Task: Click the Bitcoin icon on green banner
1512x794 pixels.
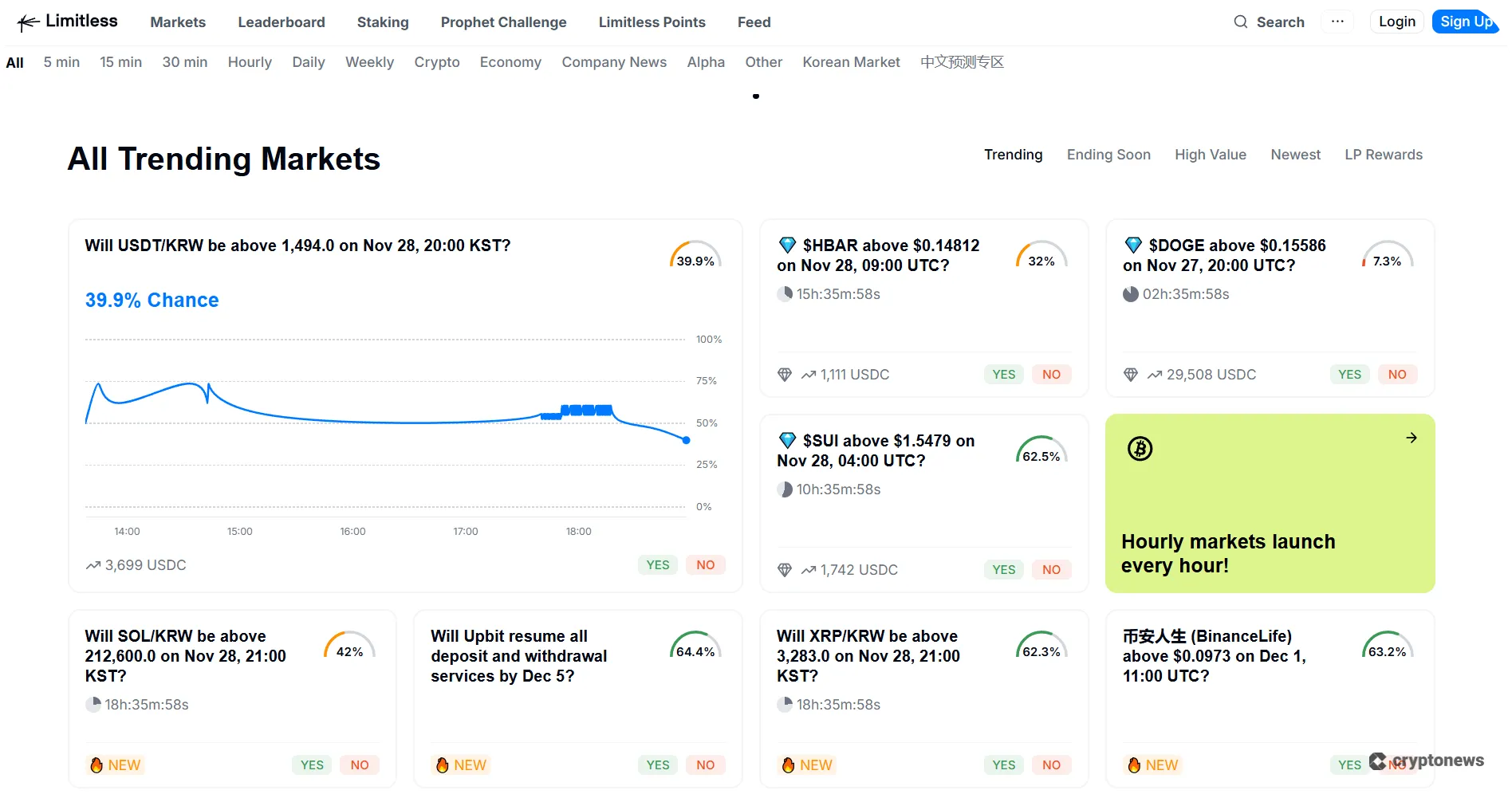Action: click(x=1140, y=449)
